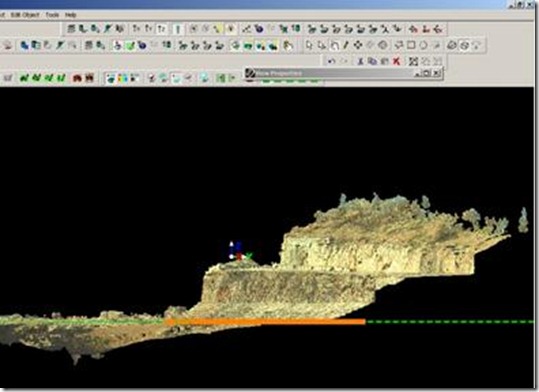
Task: Select the pencil line drawing tool
Action: 346,45
